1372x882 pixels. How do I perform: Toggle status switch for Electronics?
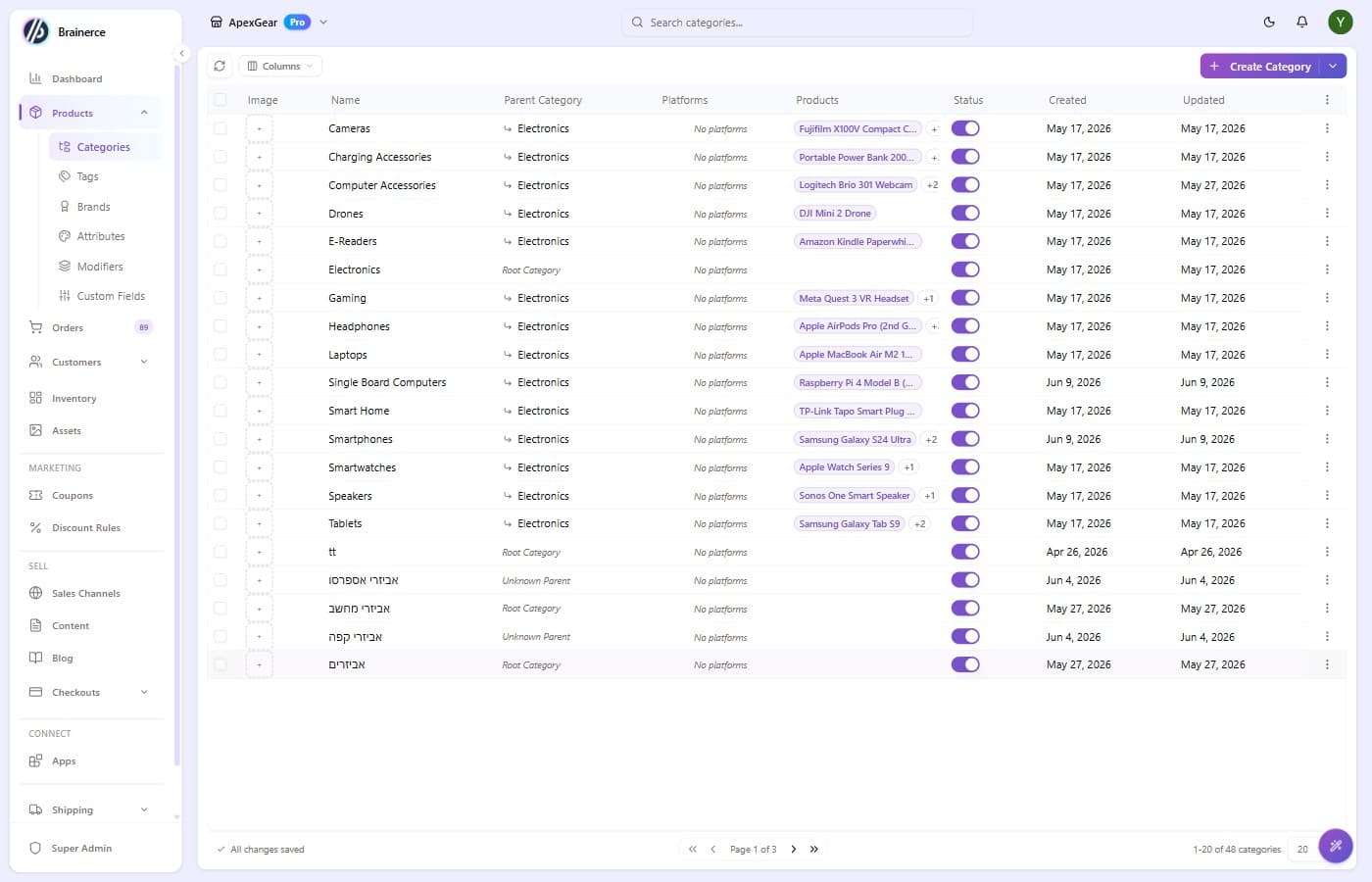tap(965, 269)
